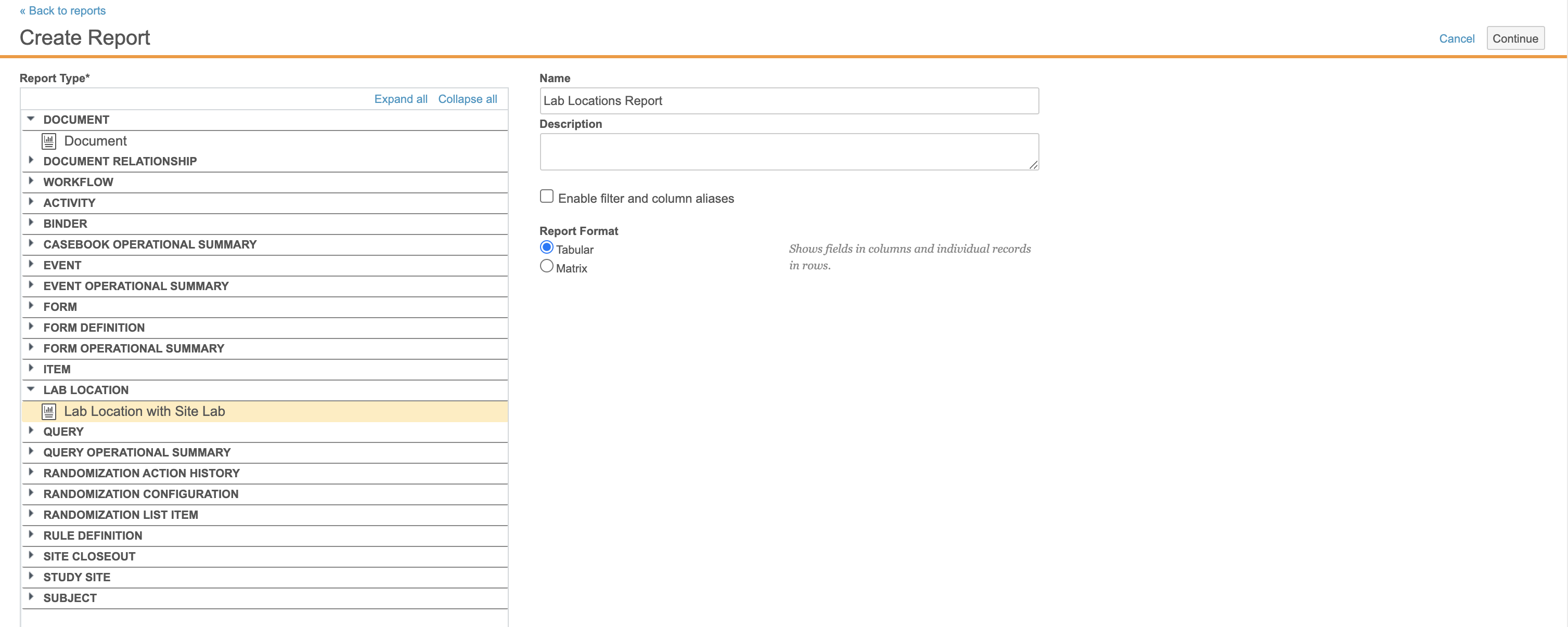This screenshot has height=627, width=1568.
Task: Collapse the LAB LOCATION section arrow
Action: 31,390
